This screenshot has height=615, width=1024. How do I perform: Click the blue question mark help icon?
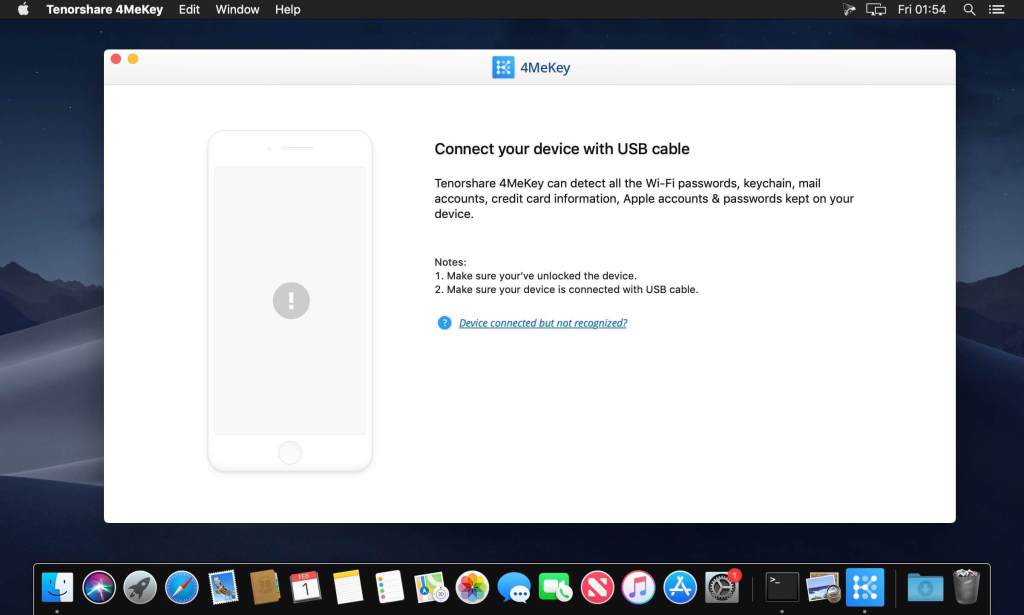[x=444, y=323]
